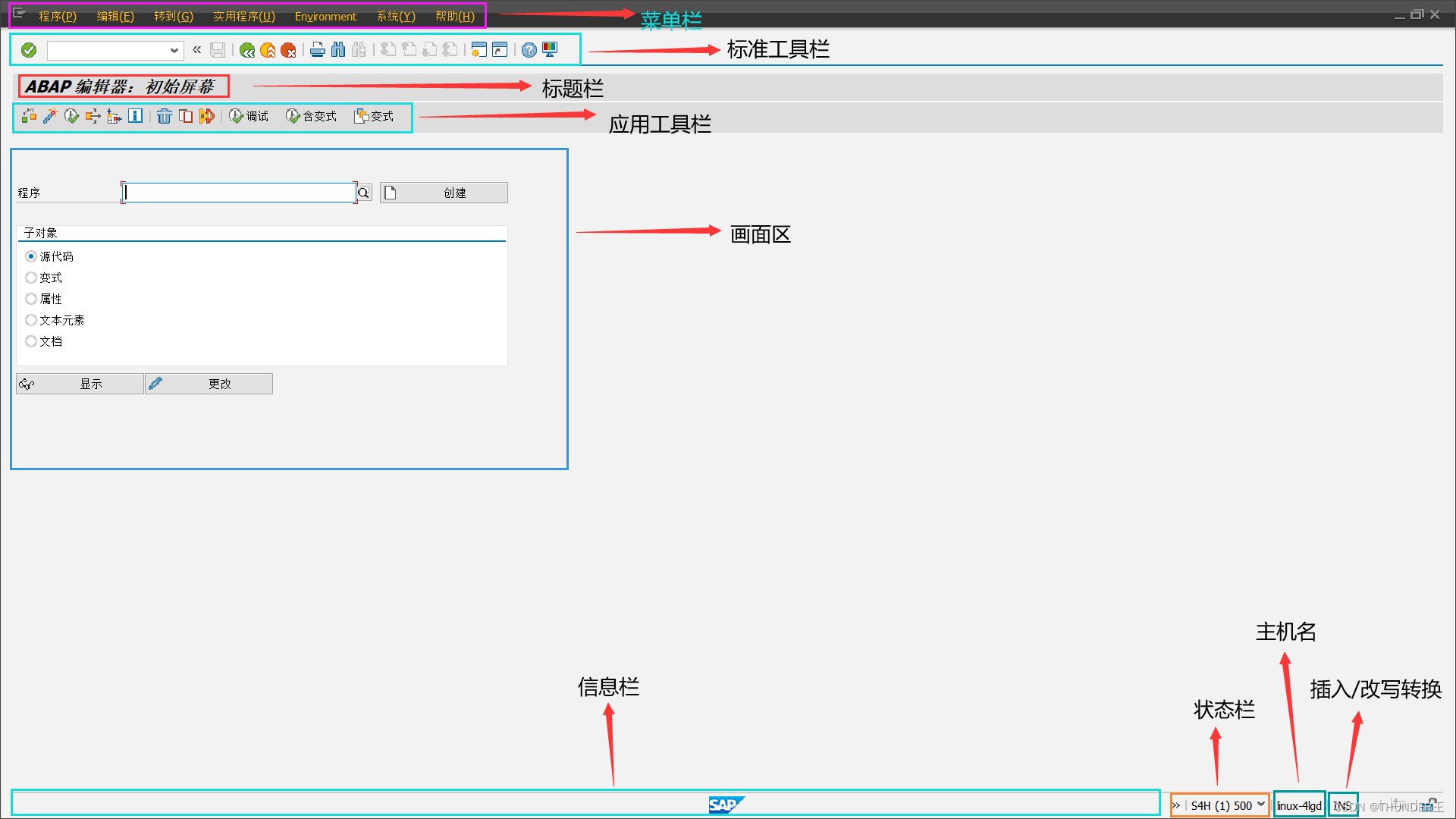Click the Create New Session icon

[478, 49]
